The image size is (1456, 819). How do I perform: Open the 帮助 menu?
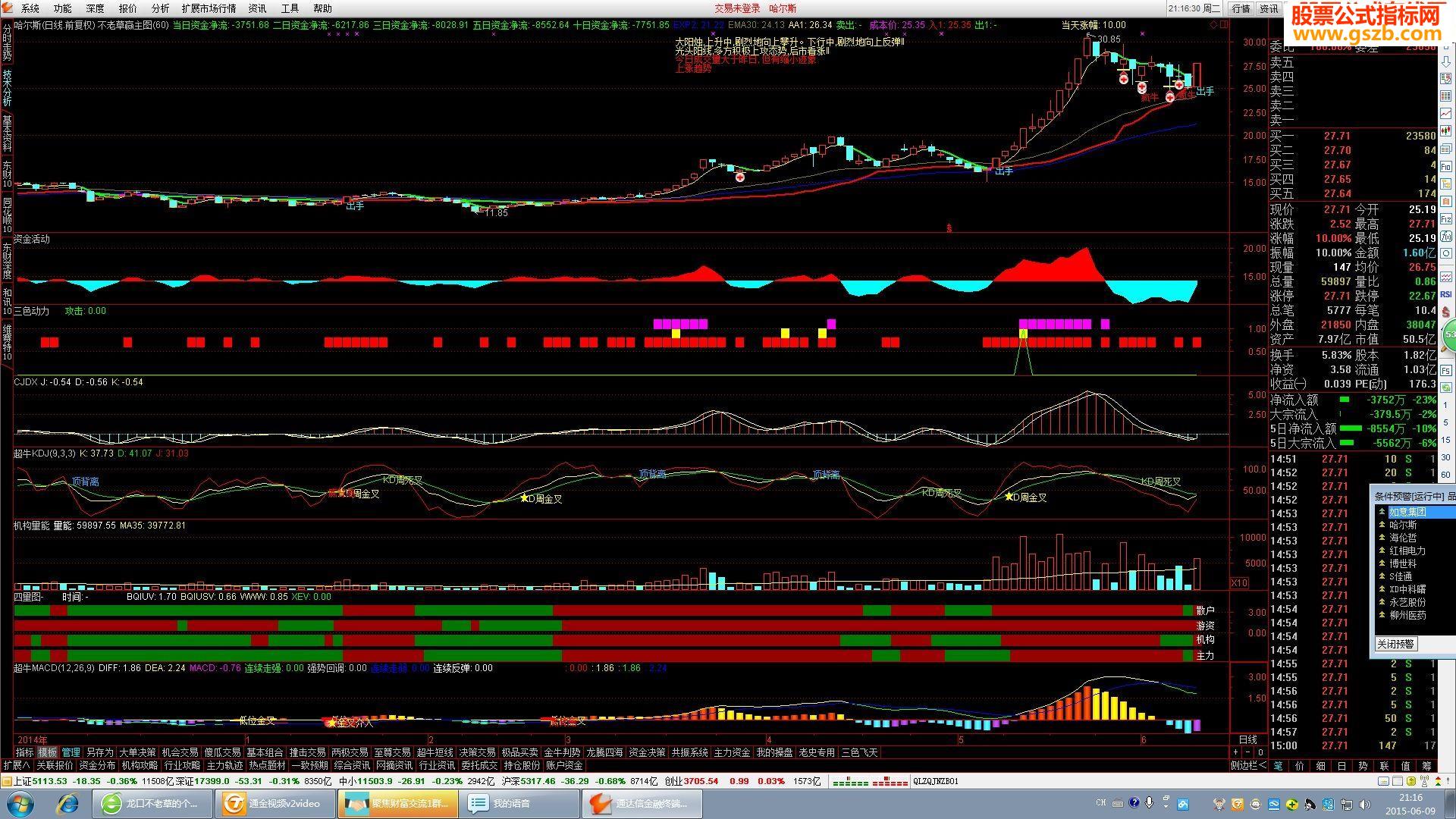(322, 8)
